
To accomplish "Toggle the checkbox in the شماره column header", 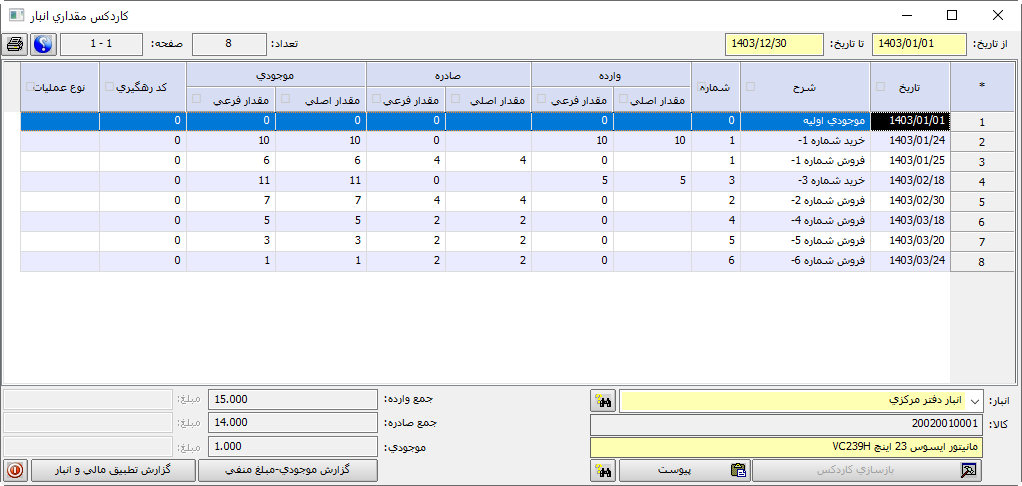I will point(701,86).
